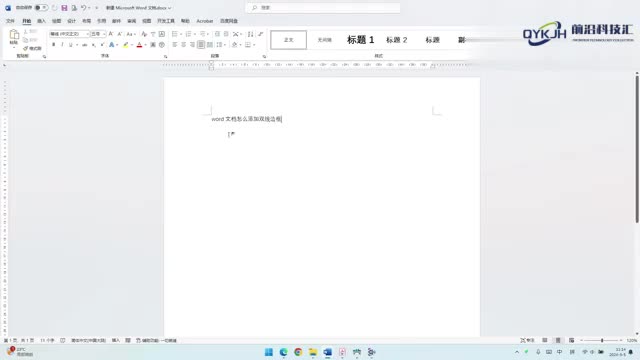640x360 pixels.
Task: Open the Paragraph dialog launcher
Action: click(264, 57)
